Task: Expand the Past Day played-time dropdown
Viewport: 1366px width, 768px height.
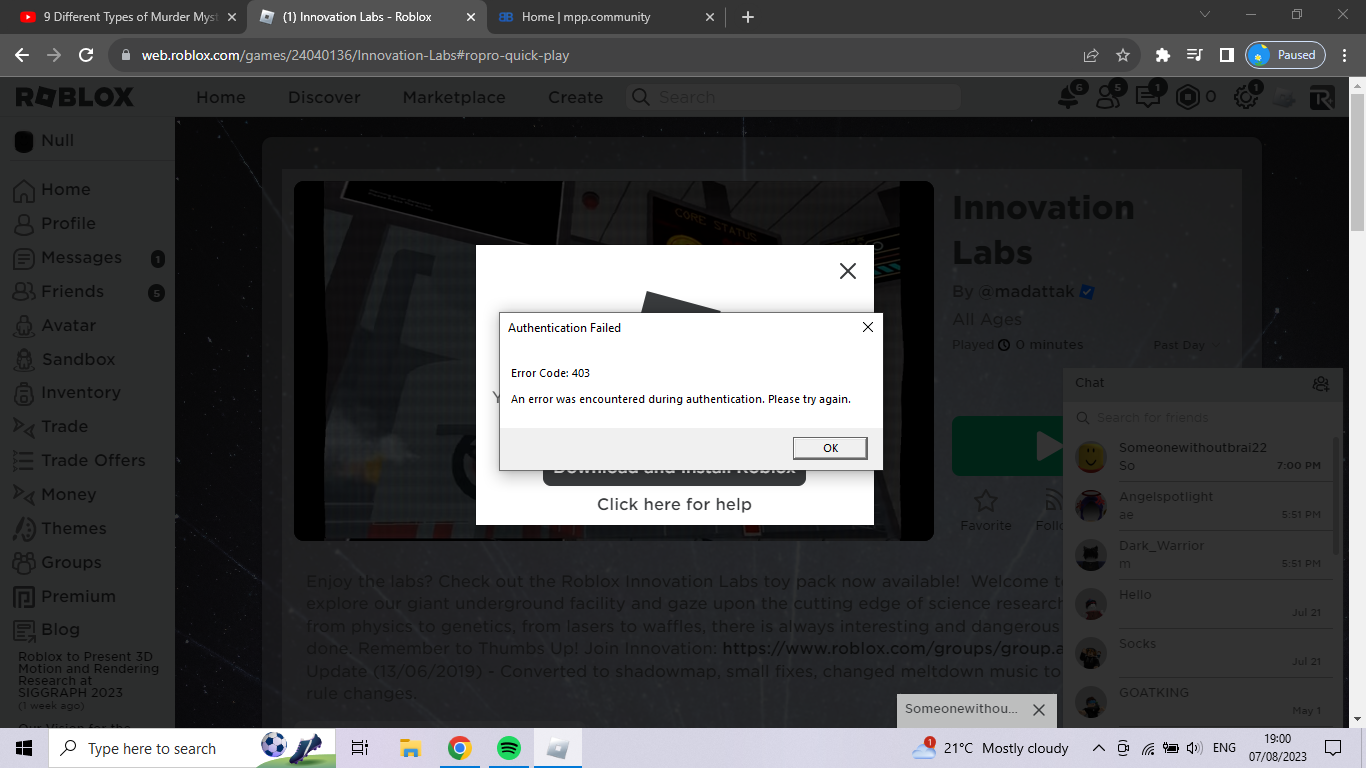Action: pos(1187,345)
